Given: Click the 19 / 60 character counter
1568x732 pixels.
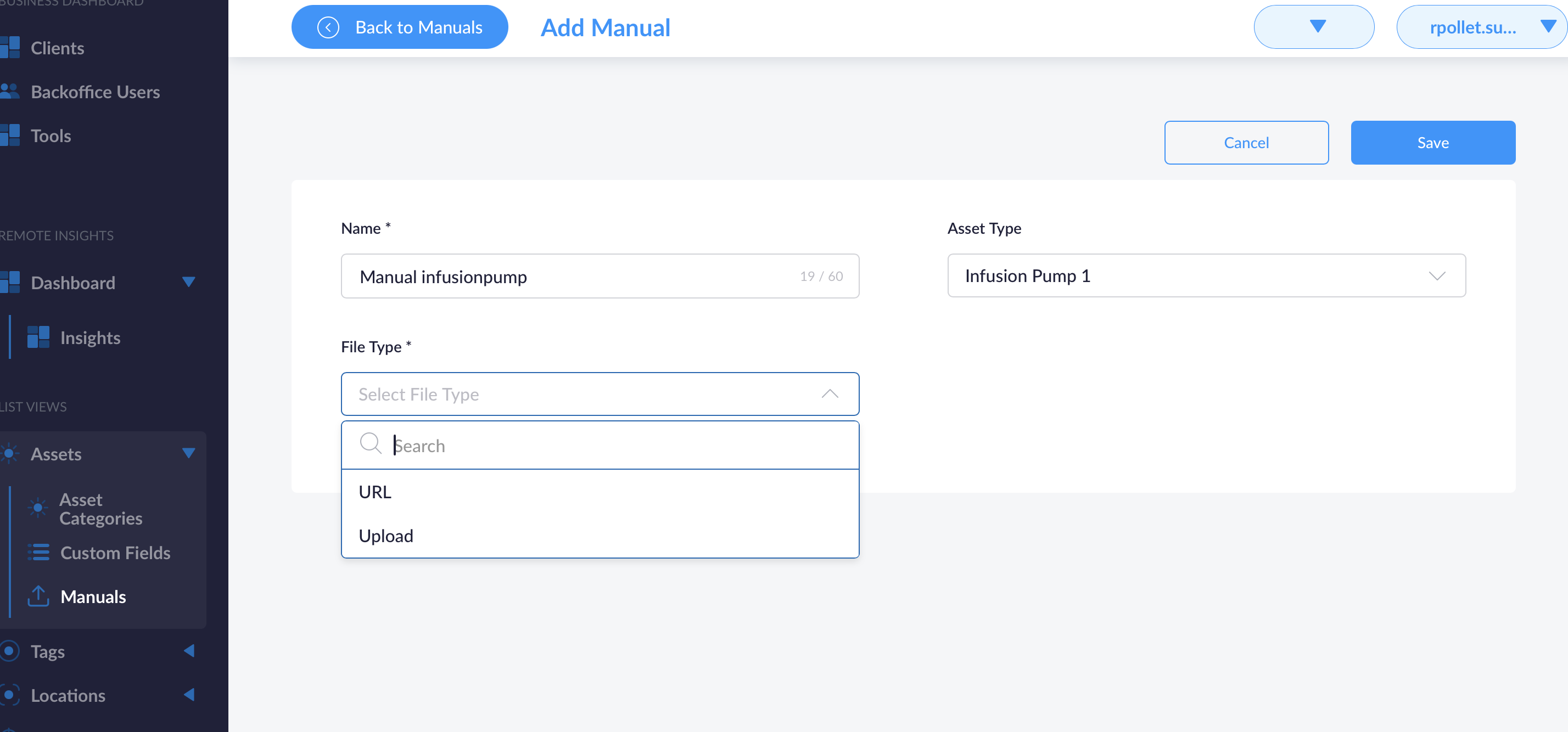Looking at the screenshot, I should pyautogui.click(x=821, y=276).
